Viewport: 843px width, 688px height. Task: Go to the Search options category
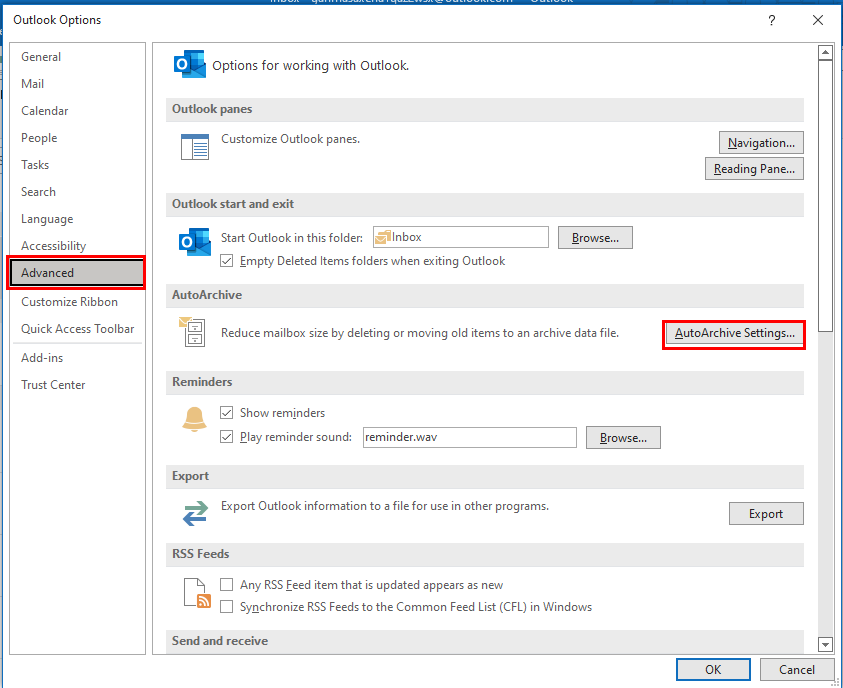click(x=77, y=191)
